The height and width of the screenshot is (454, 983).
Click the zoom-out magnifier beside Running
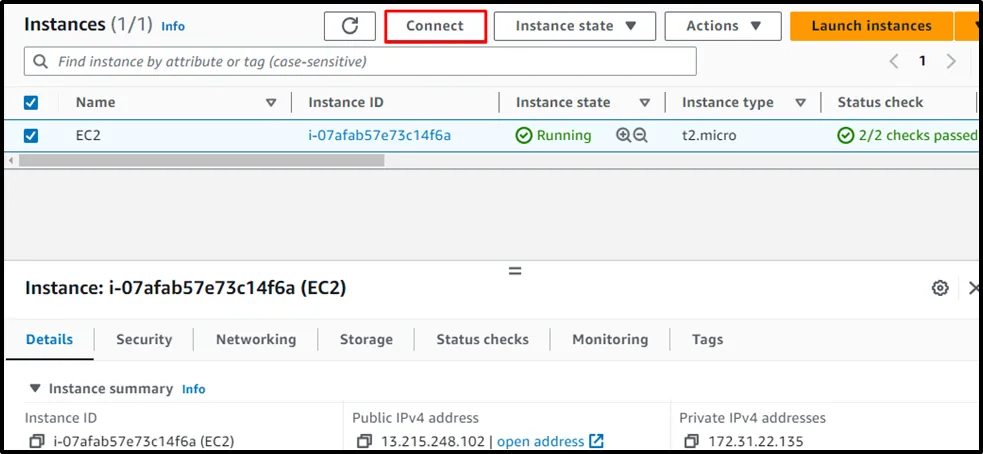641,135
